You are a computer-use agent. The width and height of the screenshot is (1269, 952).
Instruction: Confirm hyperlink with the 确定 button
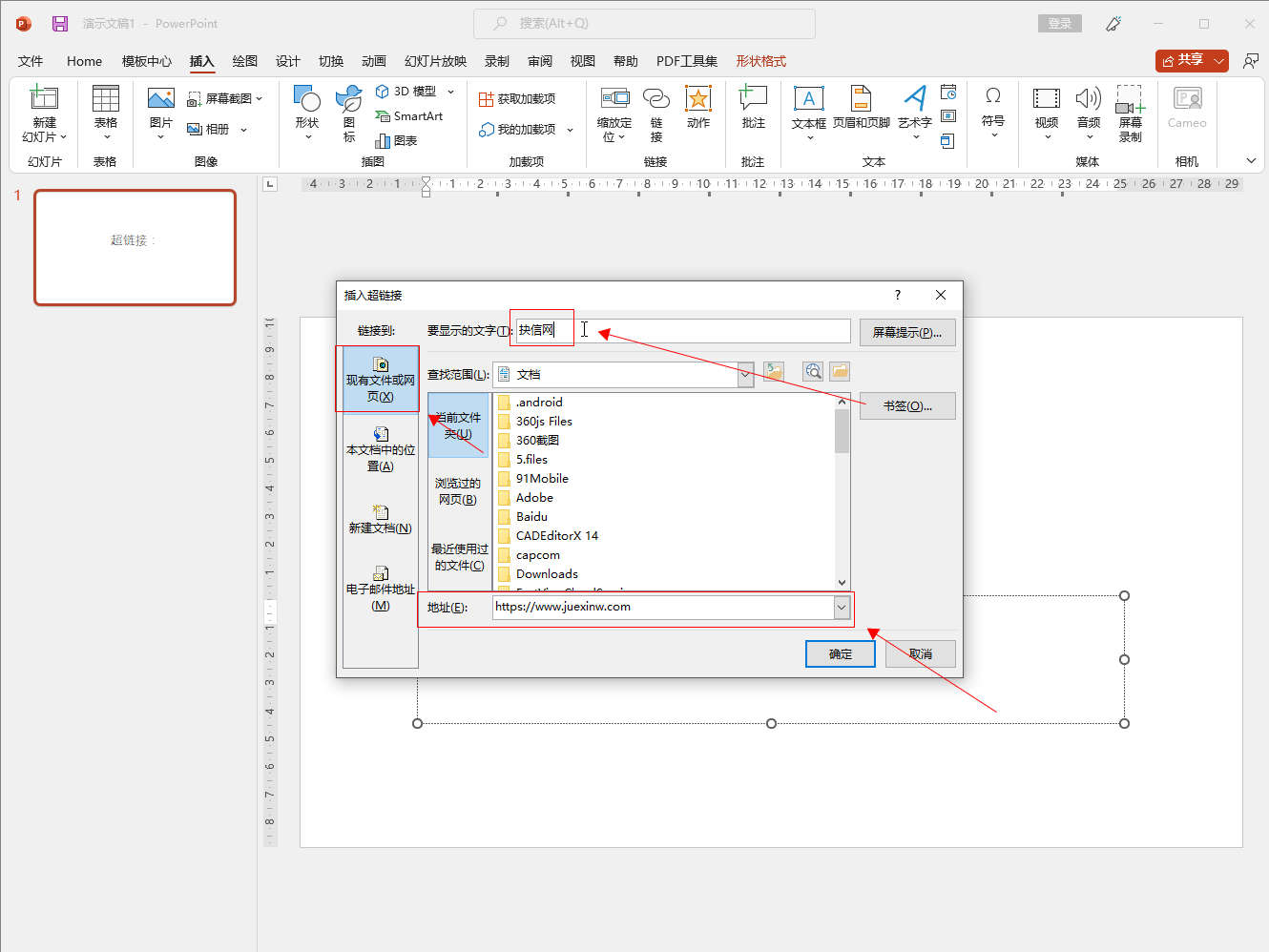tap(840, 654)
